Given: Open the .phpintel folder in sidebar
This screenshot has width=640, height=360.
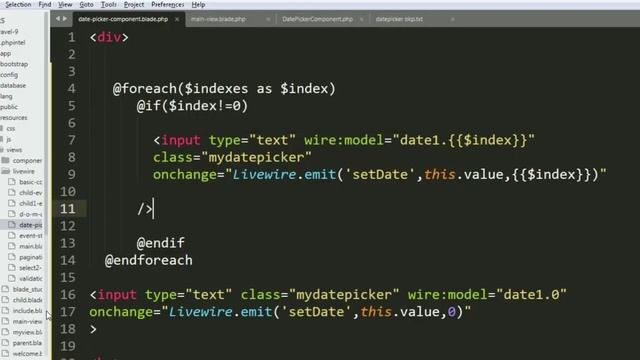Looking at the screenshot, I should pyautogui.click(x=13, y=42).
